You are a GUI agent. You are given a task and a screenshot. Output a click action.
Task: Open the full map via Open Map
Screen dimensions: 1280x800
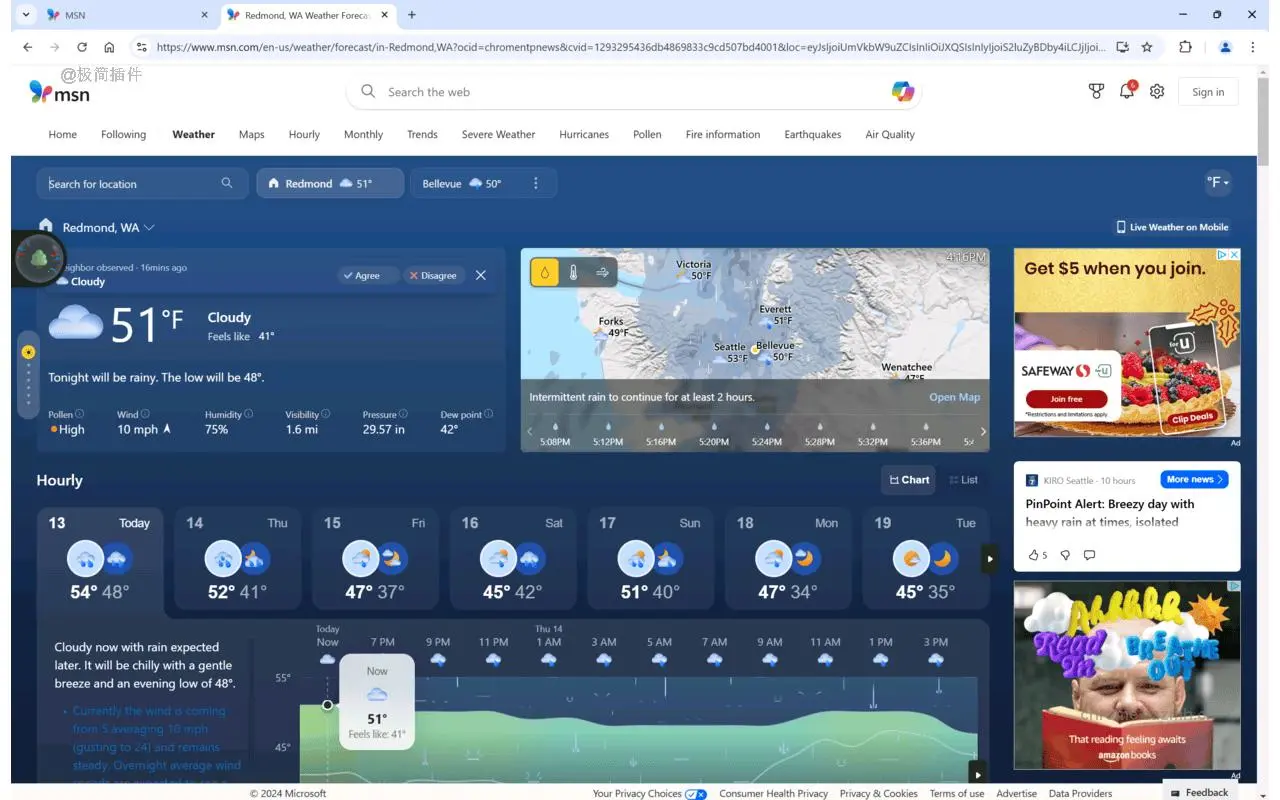point(954,396)
